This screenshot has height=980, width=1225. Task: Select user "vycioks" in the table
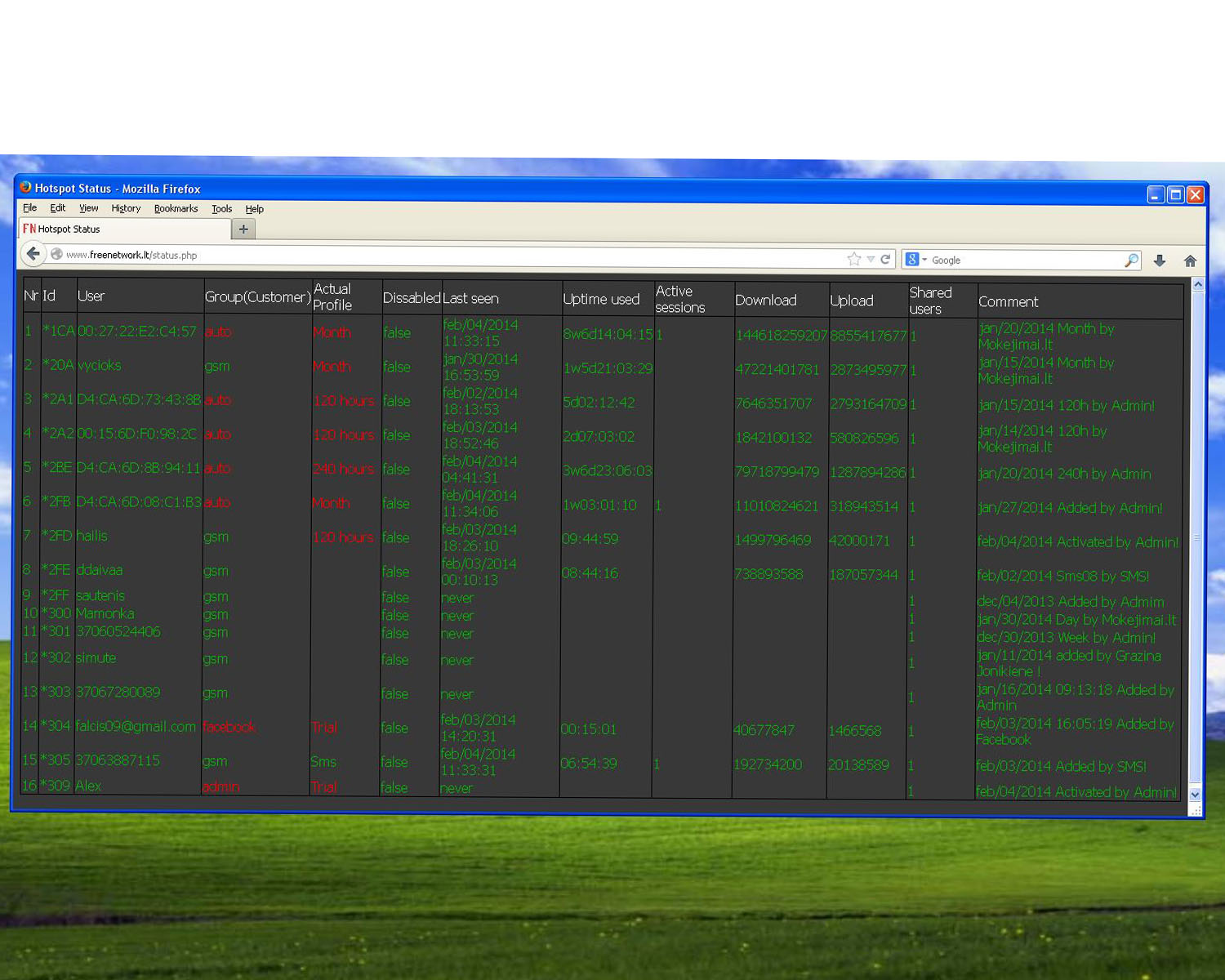coord(99,366)
